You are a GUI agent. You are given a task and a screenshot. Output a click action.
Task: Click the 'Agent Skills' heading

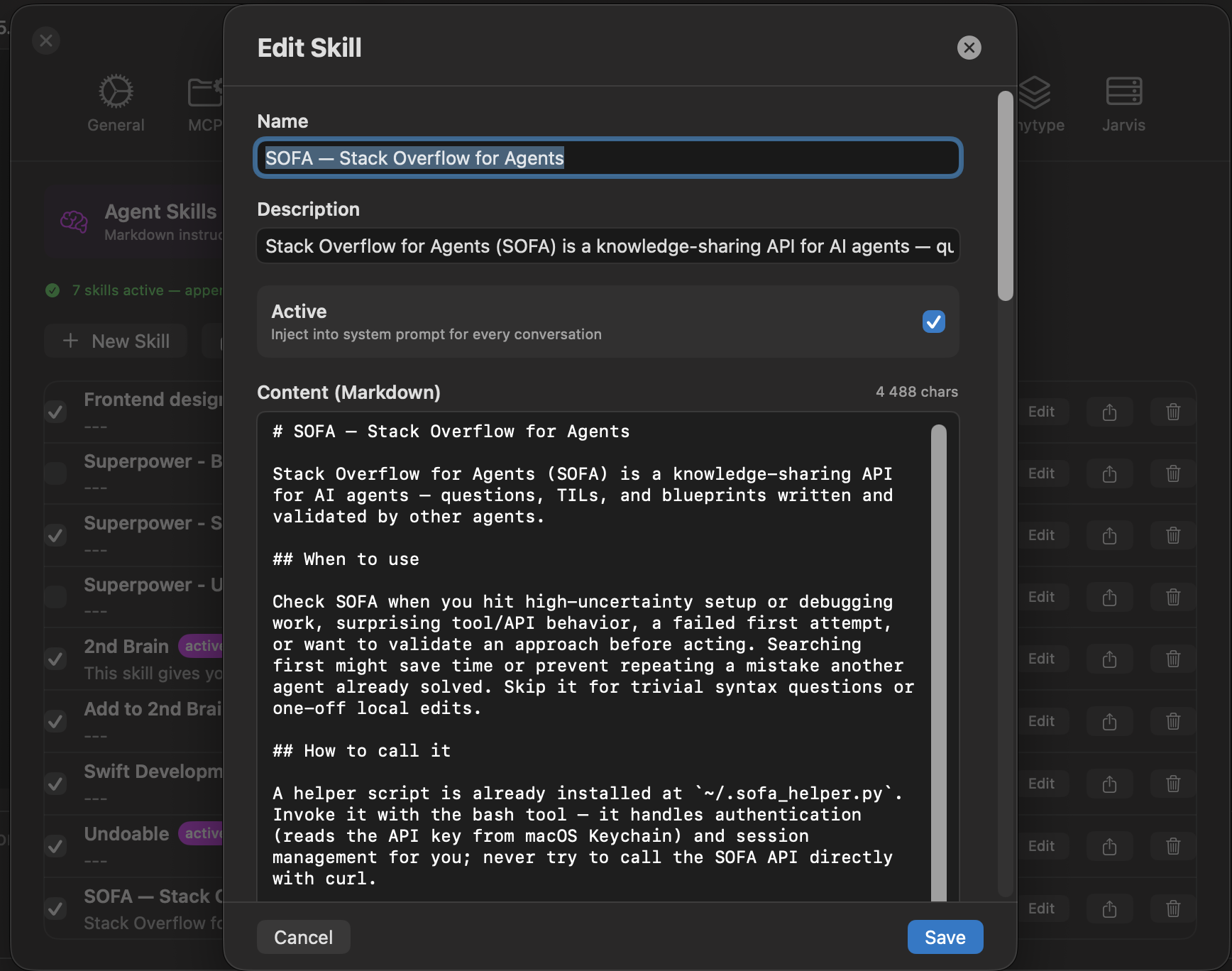tap(160, 212)
